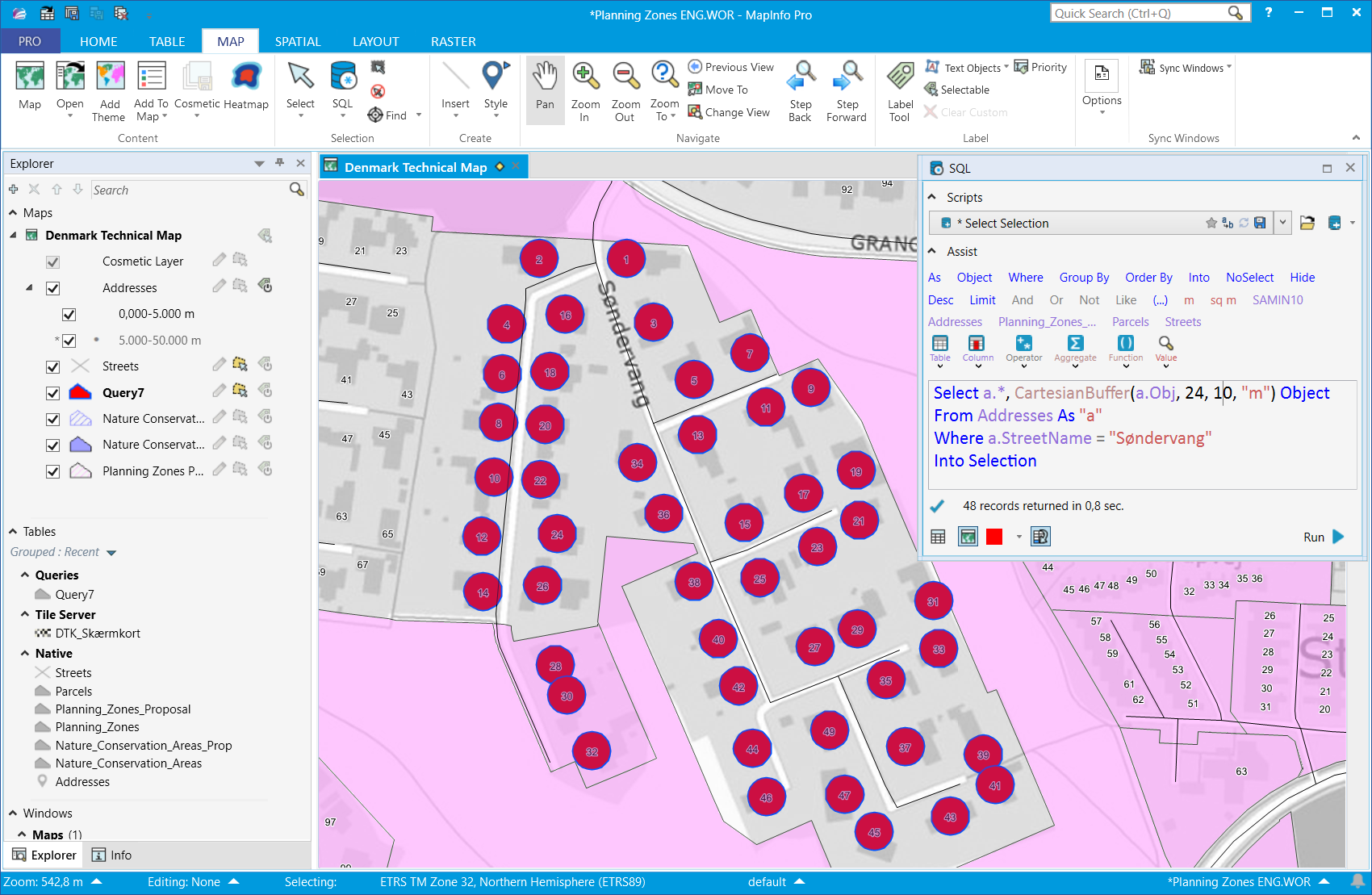Collapse the Scripts section in SQL panel
The width and height of the screenshot is (1372, 895).
pyautogui.click(x=933, y=197)
